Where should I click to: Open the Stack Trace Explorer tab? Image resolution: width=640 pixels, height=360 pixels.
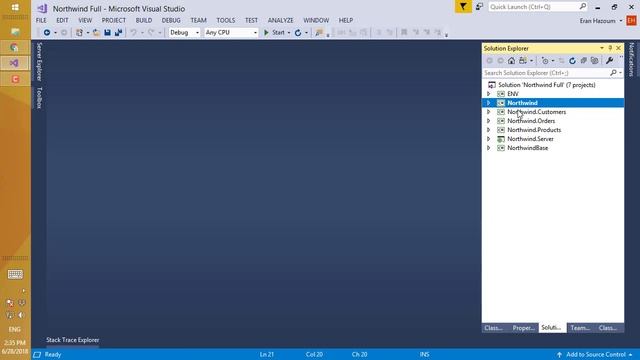[73, 340]
